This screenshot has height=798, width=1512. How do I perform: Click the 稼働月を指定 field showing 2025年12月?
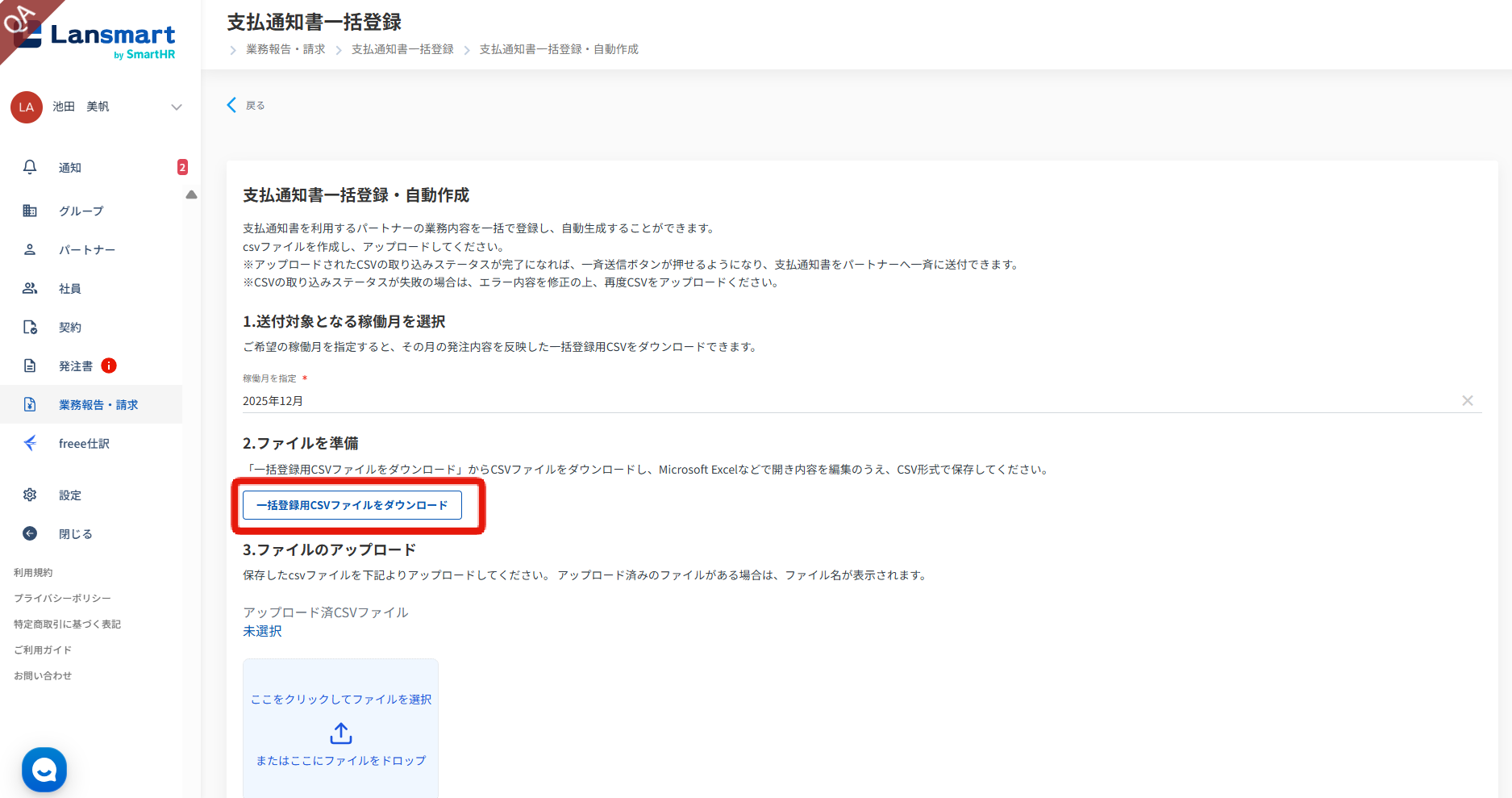[x=862, y=401]
